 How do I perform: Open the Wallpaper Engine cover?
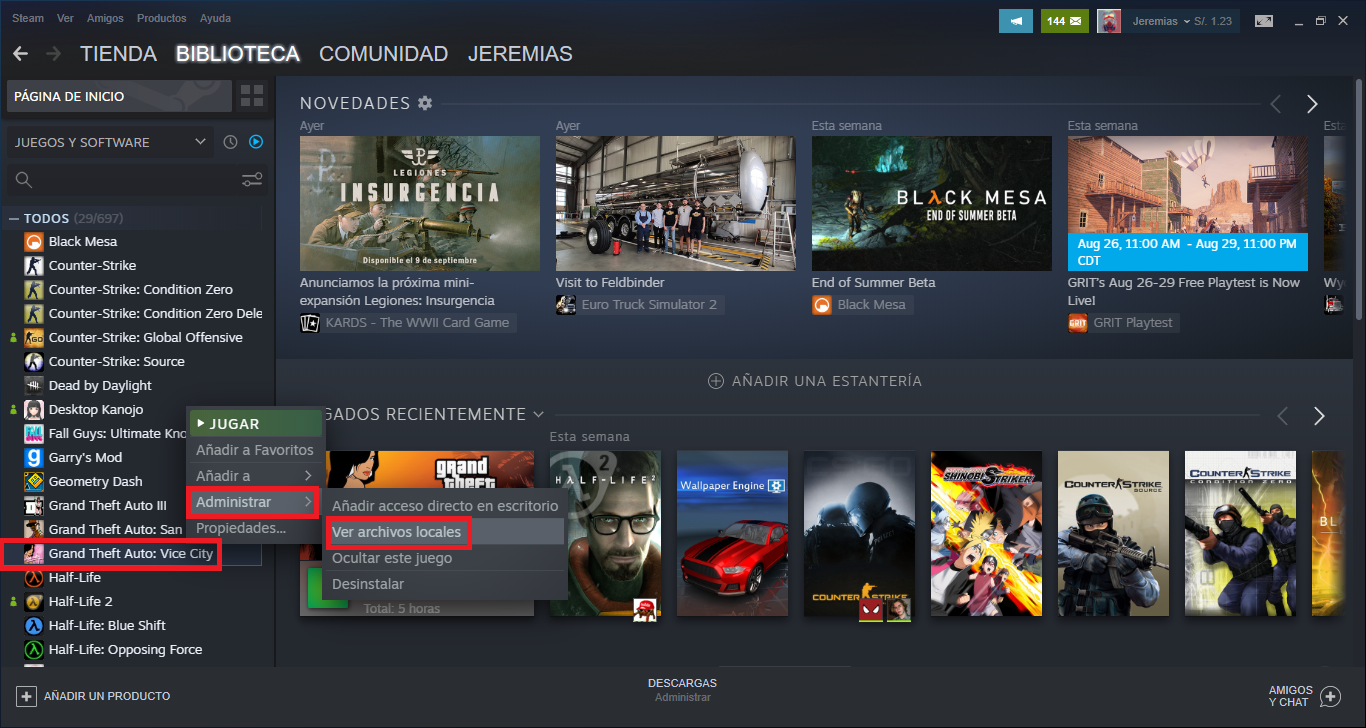pyautogui.click(x=733, y=534)
